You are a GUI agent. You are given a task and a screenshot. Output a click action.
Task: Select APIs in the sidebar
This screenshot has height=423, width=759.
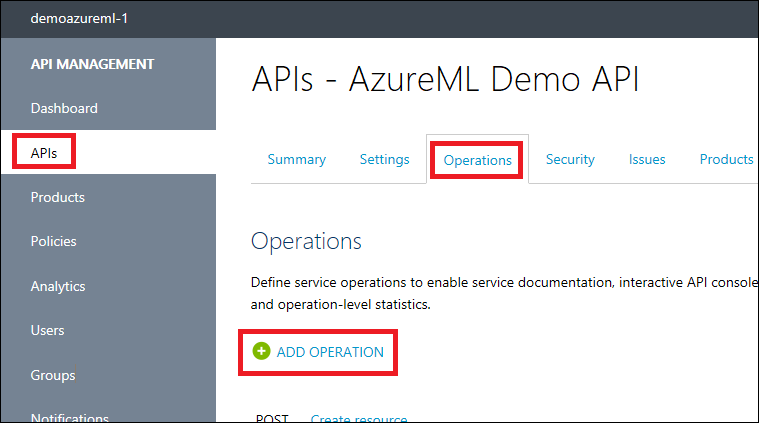[x=44, y=153]
